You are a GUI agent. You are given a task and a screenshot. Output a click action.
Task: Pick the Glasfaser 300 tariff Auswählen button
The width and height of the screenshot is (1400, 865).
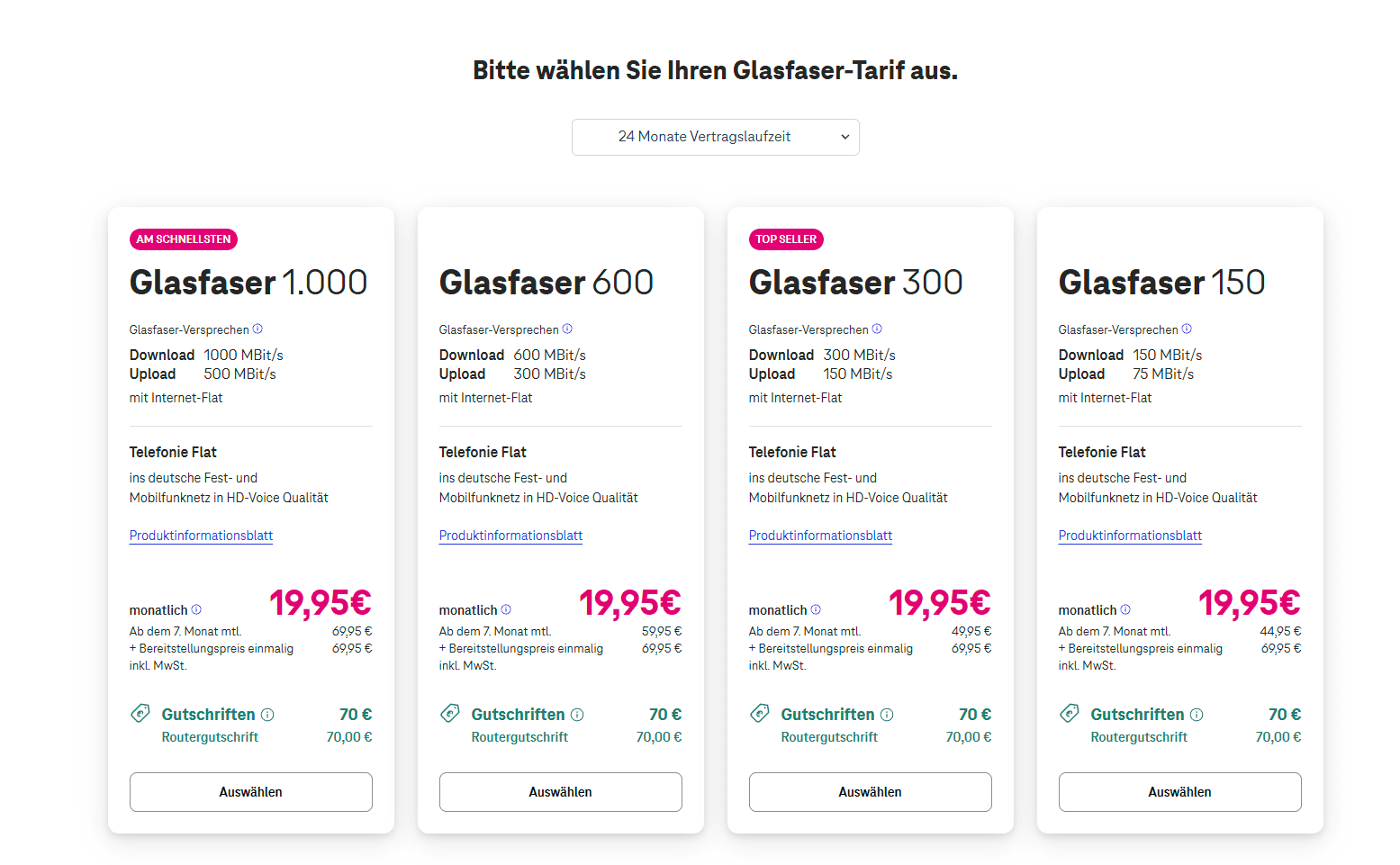871,792
